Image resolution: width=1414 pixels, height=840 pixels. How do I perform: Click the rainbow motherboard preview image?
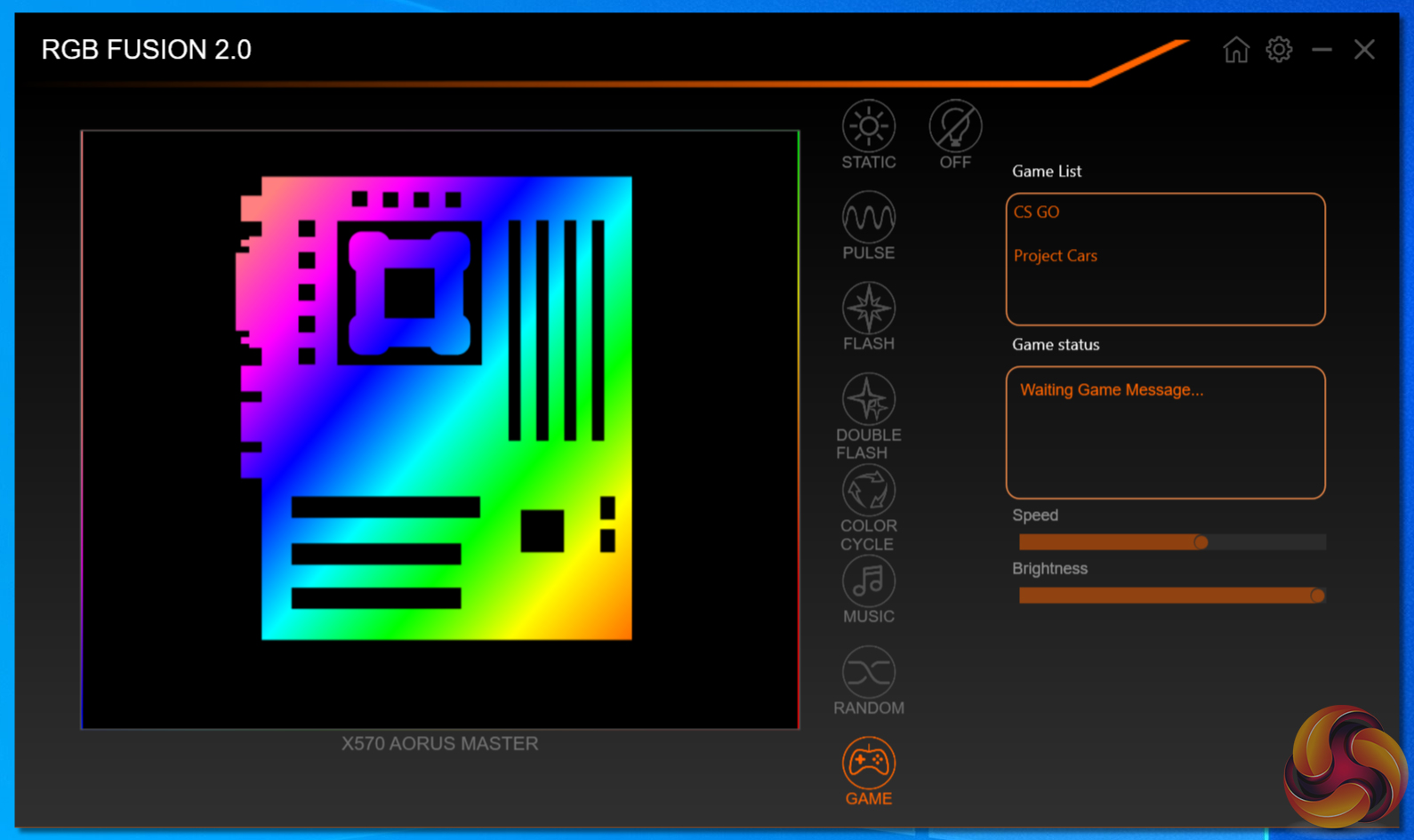coord(436,408)
